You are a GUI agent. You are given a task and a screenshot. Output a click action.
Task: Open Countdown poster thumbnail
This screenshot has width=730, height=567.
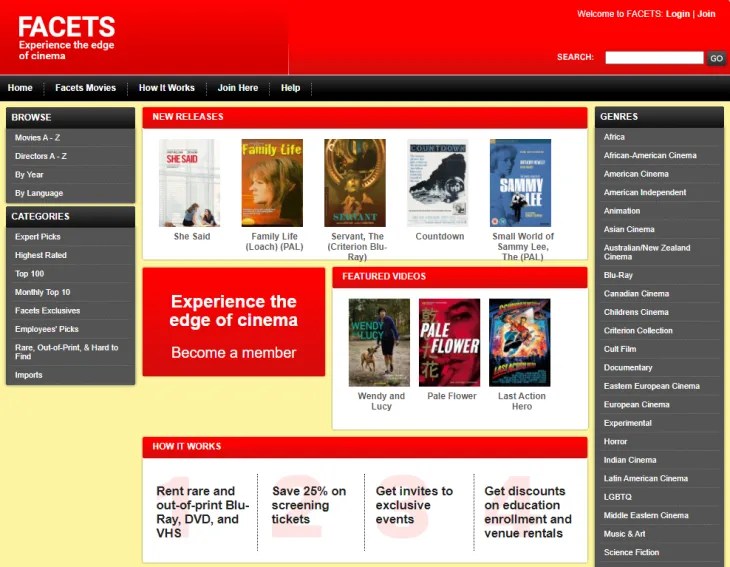[x=438, y=183]
